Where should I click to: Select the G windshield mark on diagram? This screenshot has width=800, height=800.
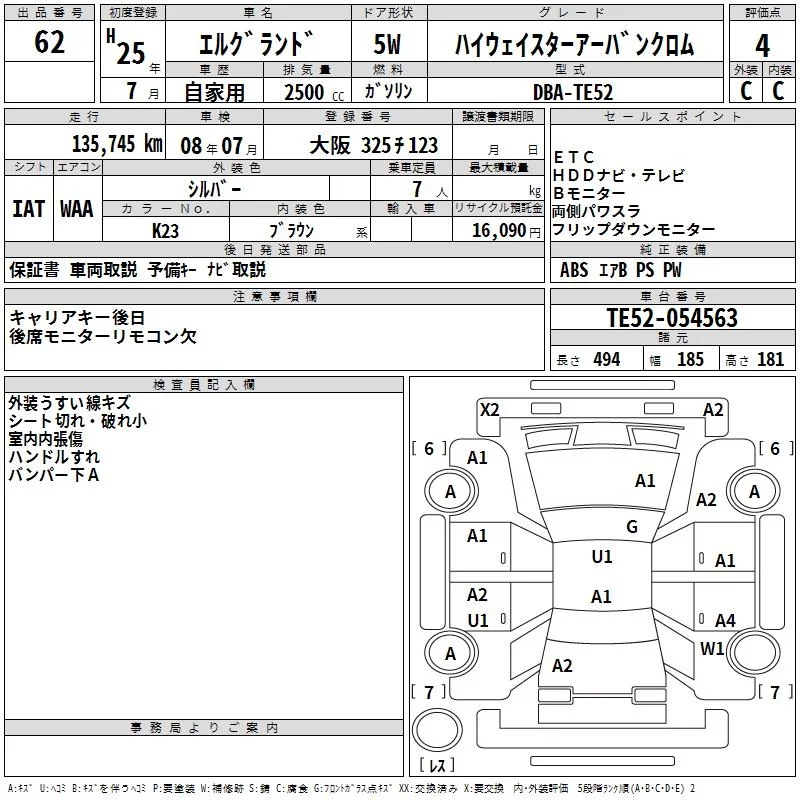tap(632, 527)
